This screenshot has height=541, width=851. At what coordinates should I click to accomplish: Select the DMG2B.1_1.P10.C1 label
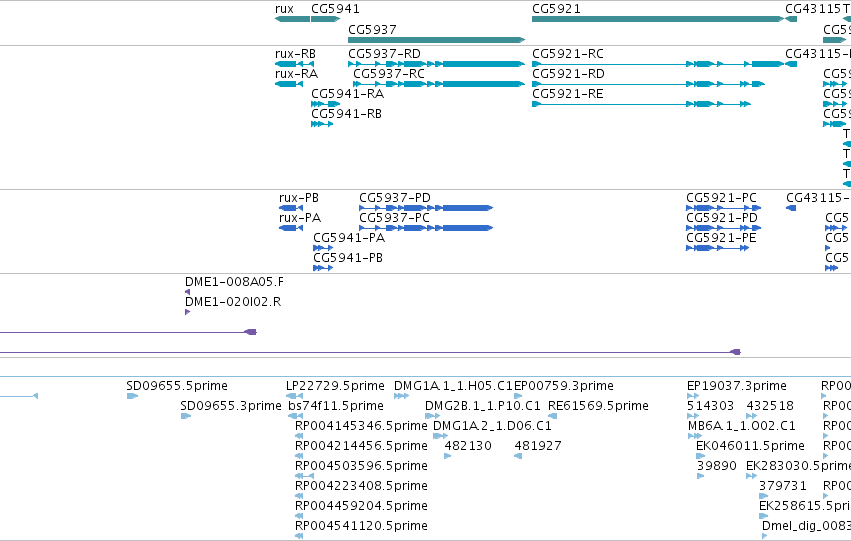[x=482, y=406]
